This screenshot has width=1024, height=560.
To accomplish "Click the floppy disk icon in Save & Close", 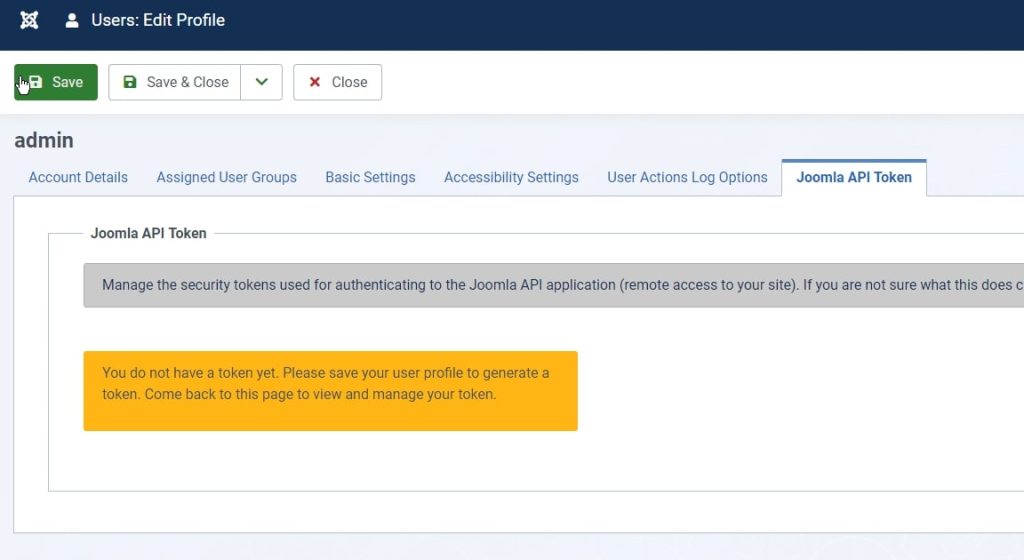I will pyautogui.click(x=130, y=82).
